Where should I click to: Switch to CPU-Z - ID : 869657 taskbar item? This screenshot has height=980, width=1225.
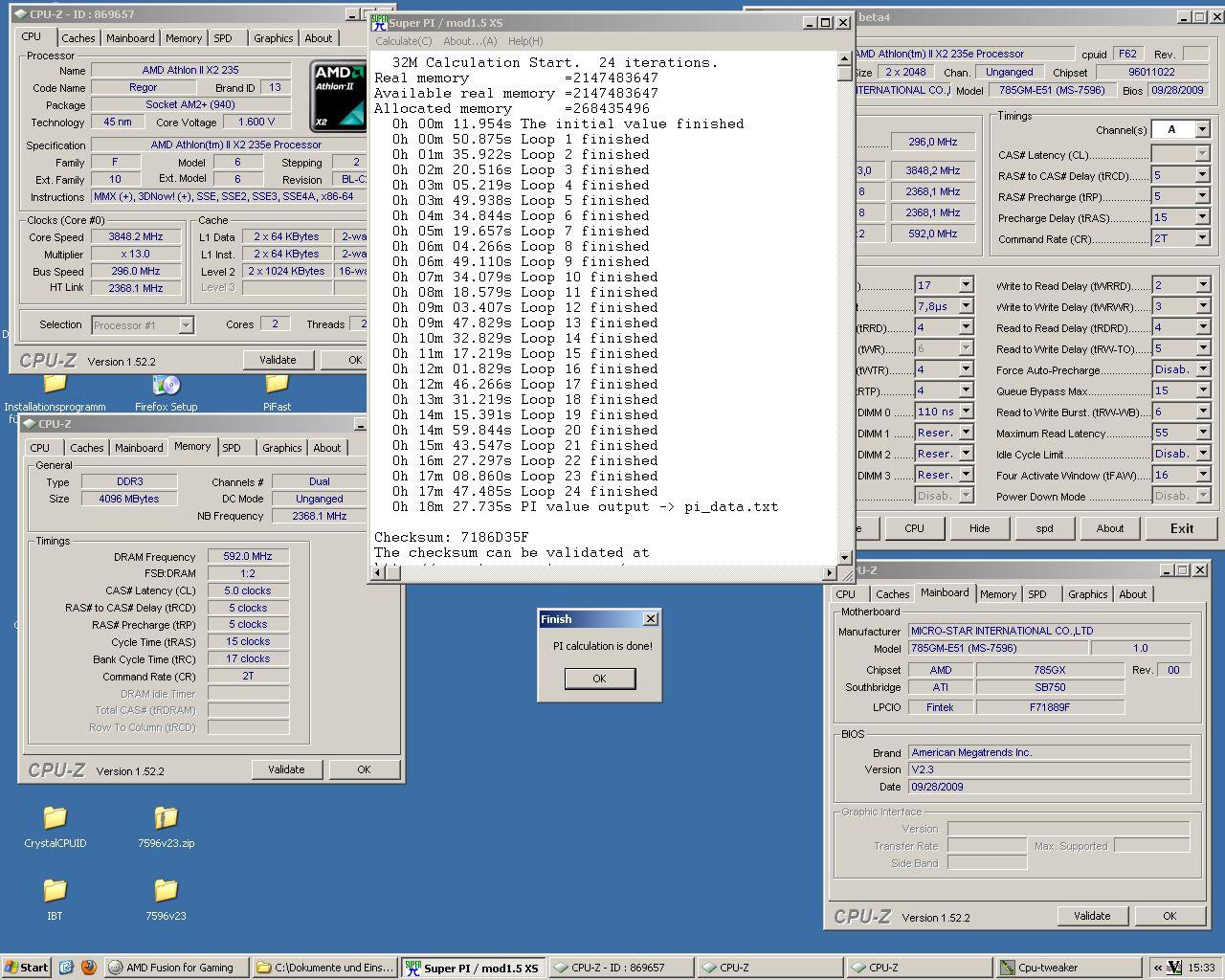pos(622,968)
